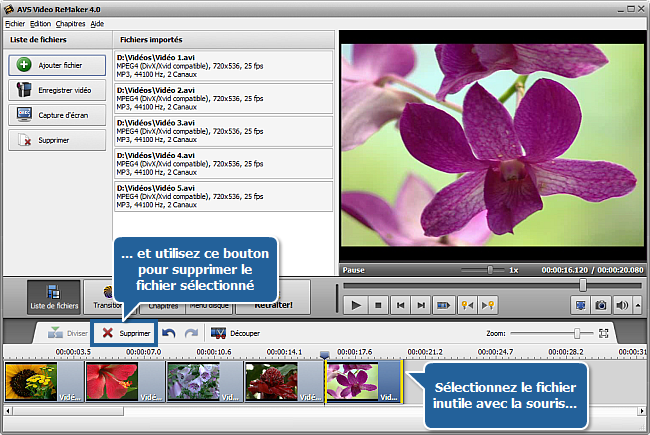Image resolution: width=650 pixels, height=435 pixels.
Task: Select Vidéo 3.avi in the imported files
Action: [x=224, y=130]
